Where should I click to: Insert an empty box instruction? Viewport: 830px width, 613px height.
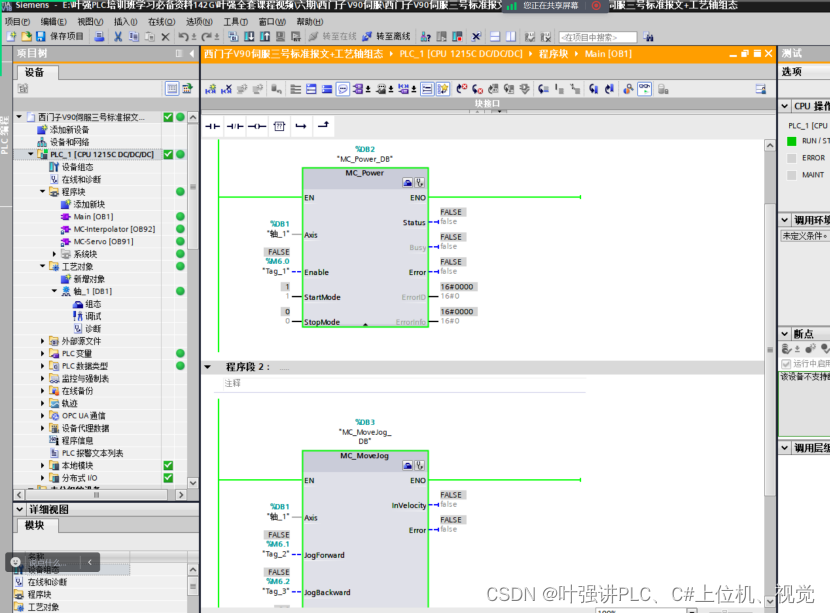click(279, 126)
